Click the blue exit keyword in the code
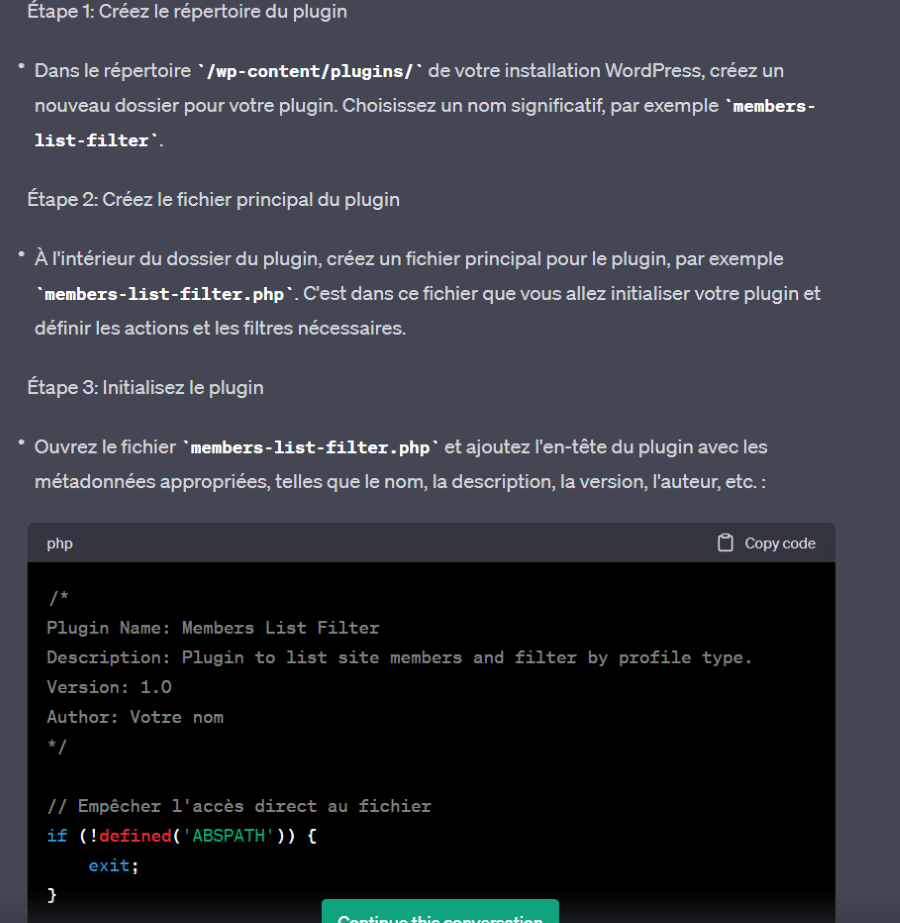The image size is (900, 923). coord(109,866)
